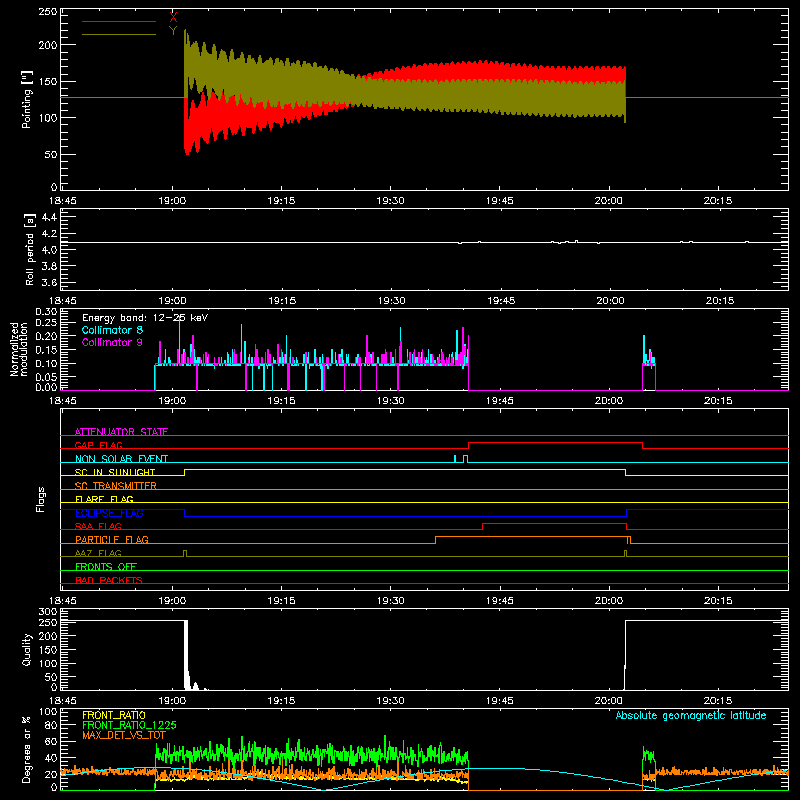Click the green 'FRONT_RATIO_1225' legend entry

pos(129,725)
